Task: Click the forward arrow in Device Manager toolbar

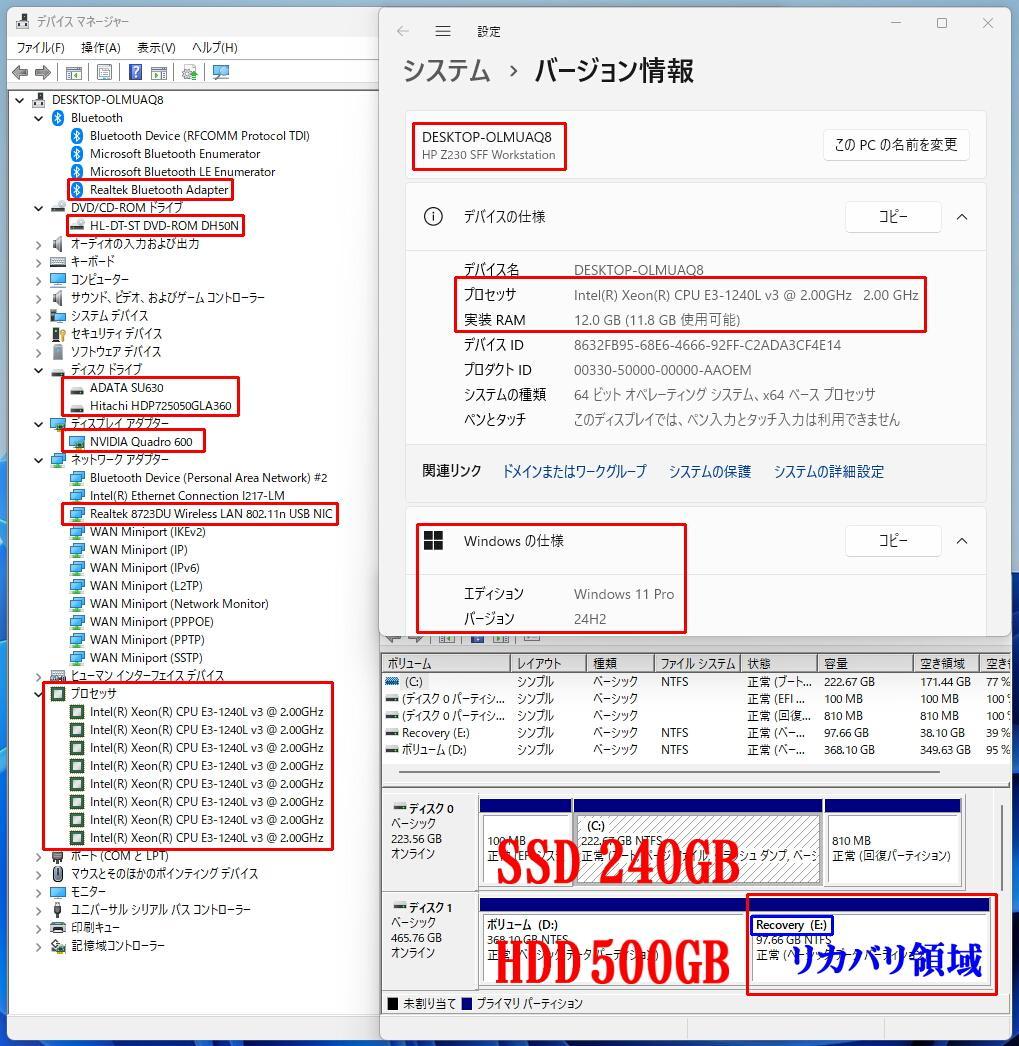Action: [x=42, y=71]
